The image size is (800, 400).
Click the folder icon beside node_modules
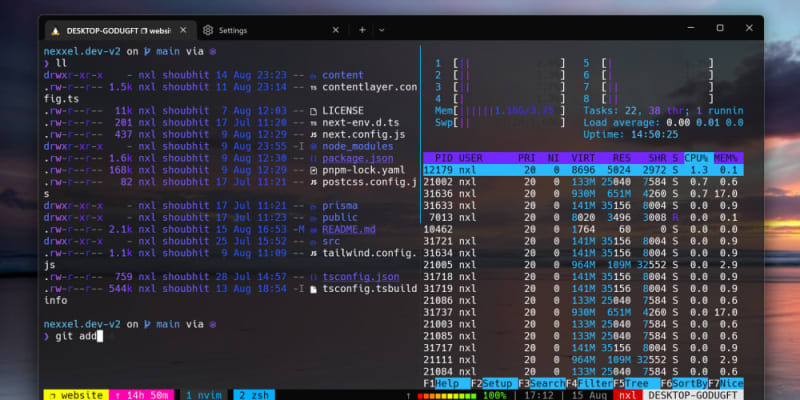tap(313, 146)
